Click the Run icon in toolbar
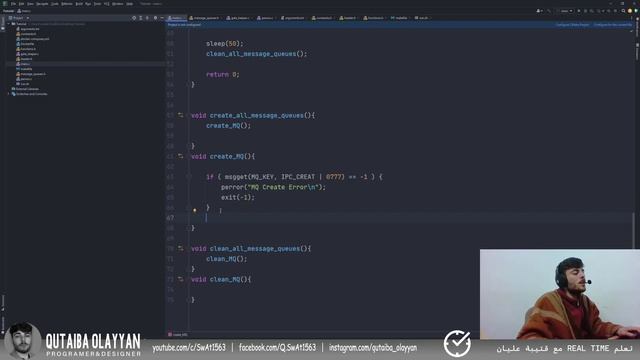The image size is (640, 360). click(579, 11)
